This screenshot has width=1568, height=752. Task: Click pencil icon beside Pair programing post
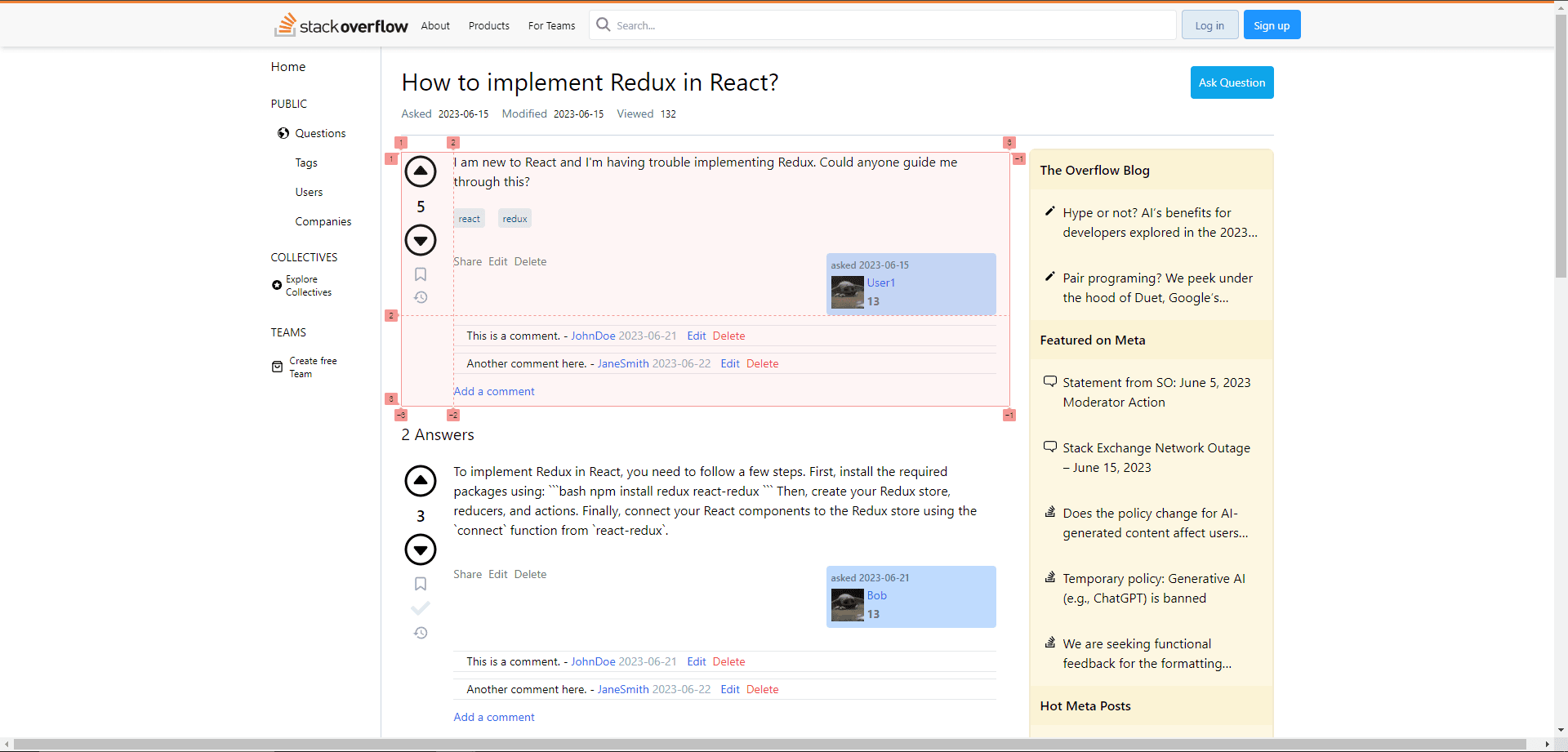[x=1050, y=277]
